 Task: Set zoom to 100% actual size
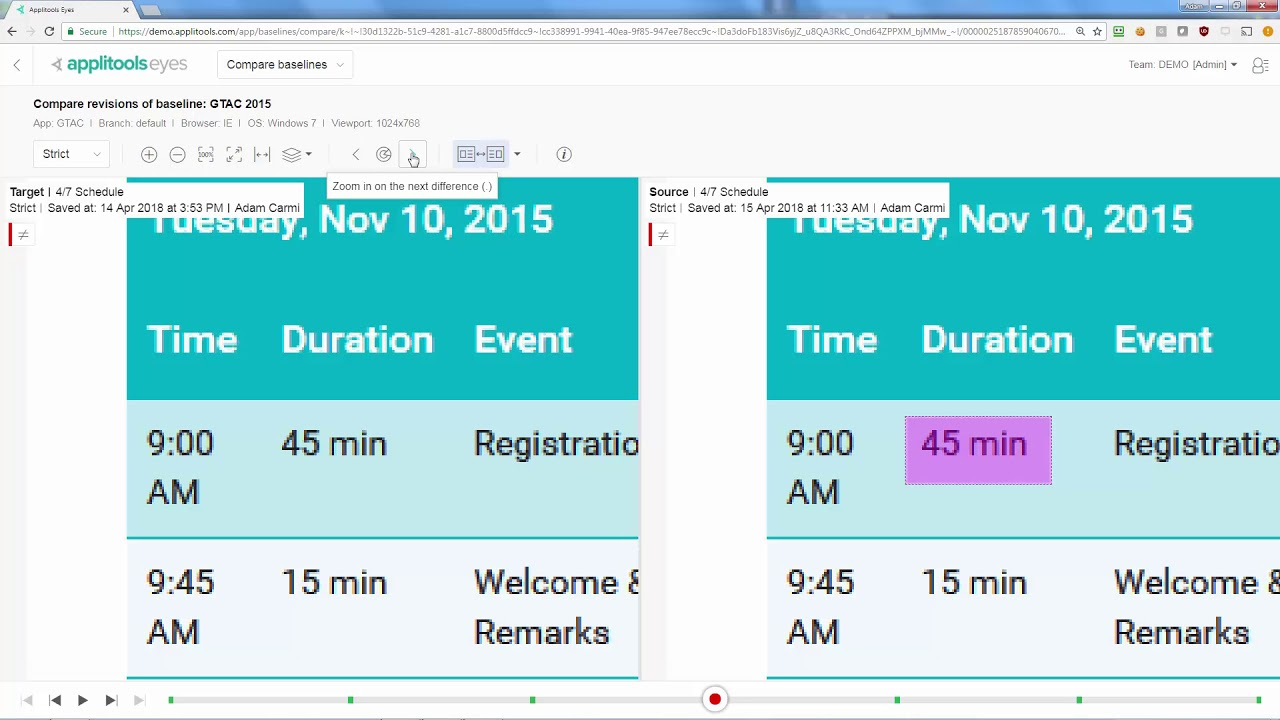(x=205, y=154)
